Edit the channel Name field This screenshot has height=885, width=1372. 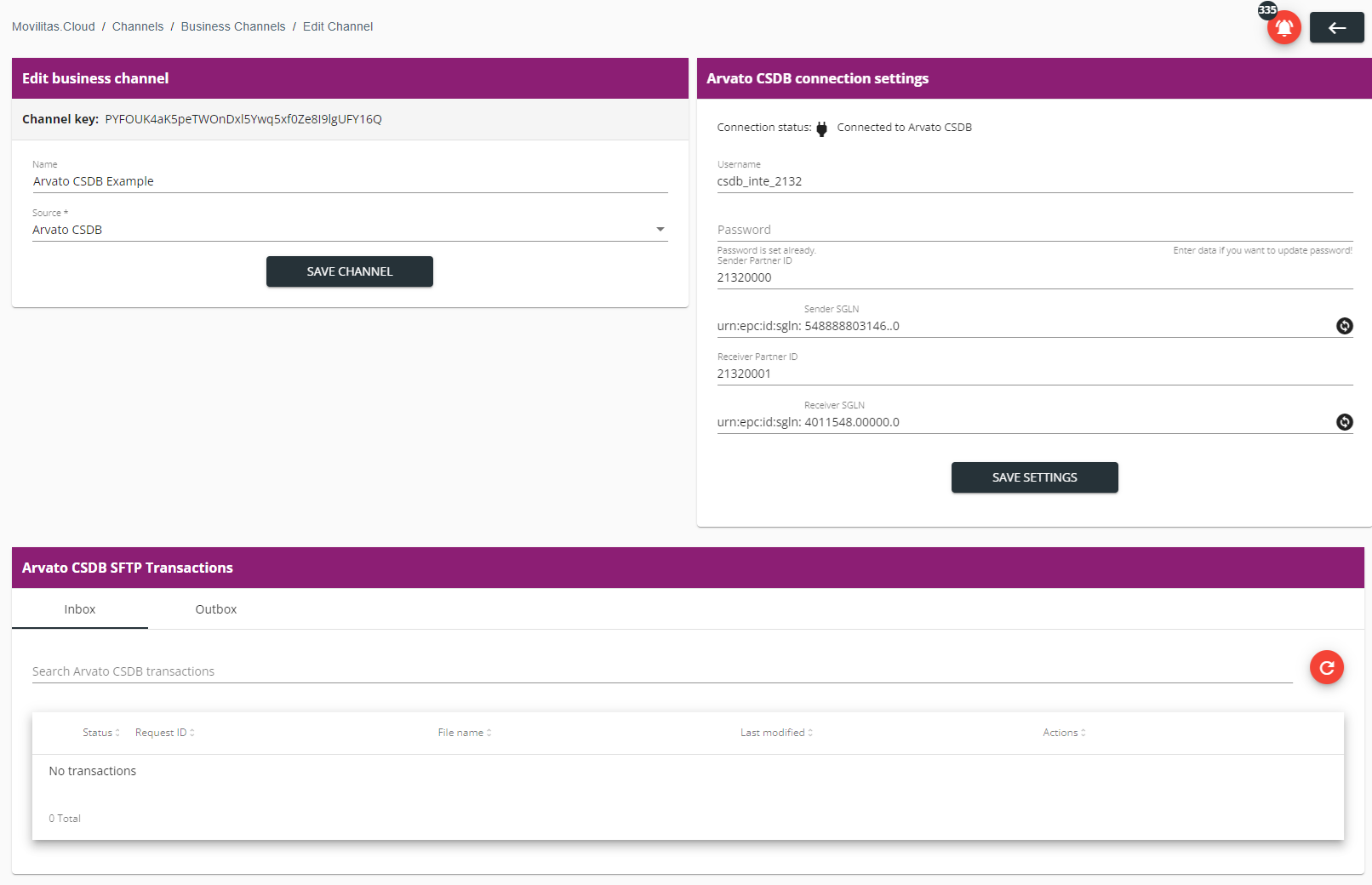350,181
